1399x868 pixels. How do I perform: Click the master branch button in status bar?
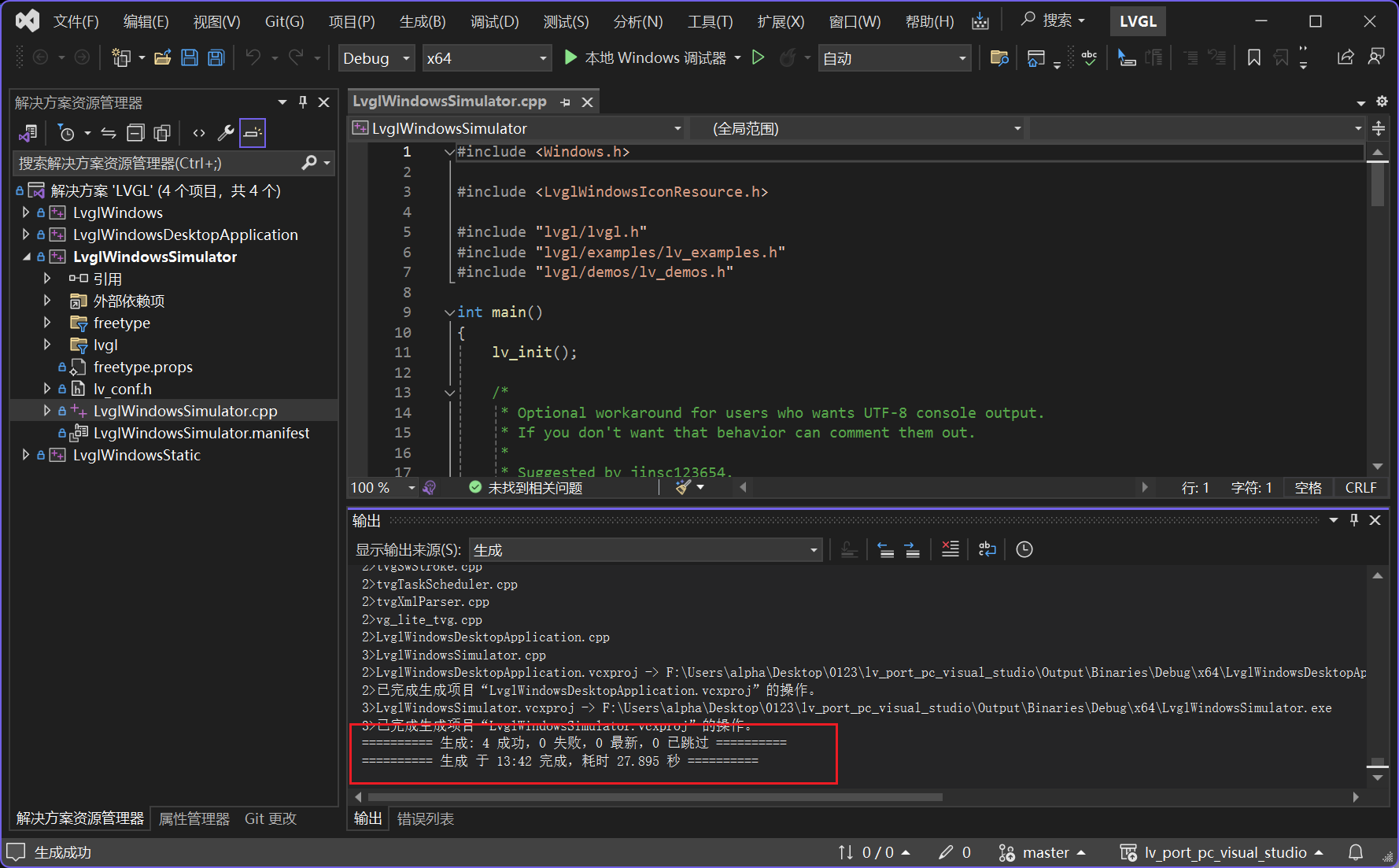1043,851
